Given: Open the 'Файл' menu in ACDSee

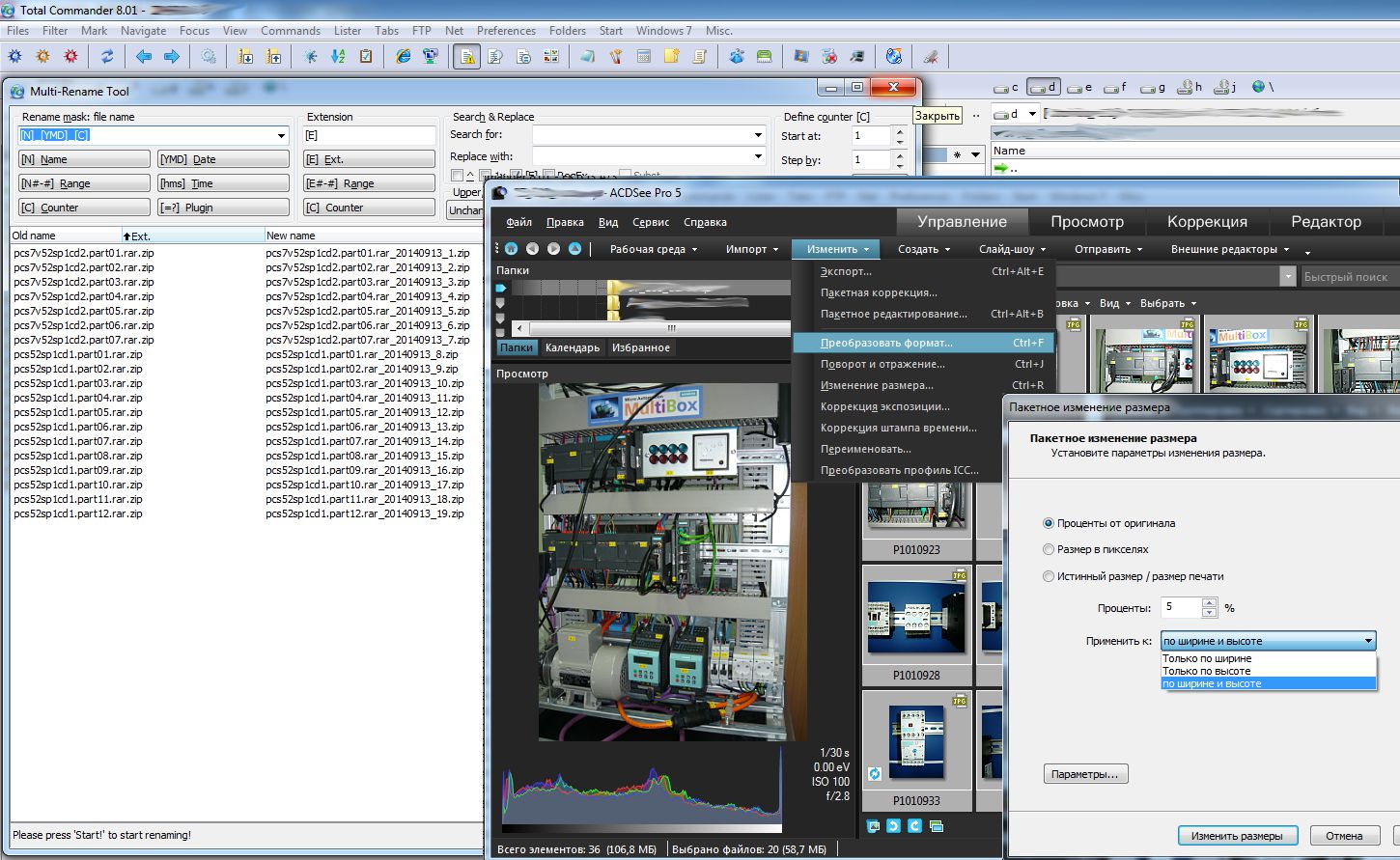Looking at the screenshot, I should click(x=518, y=222).
